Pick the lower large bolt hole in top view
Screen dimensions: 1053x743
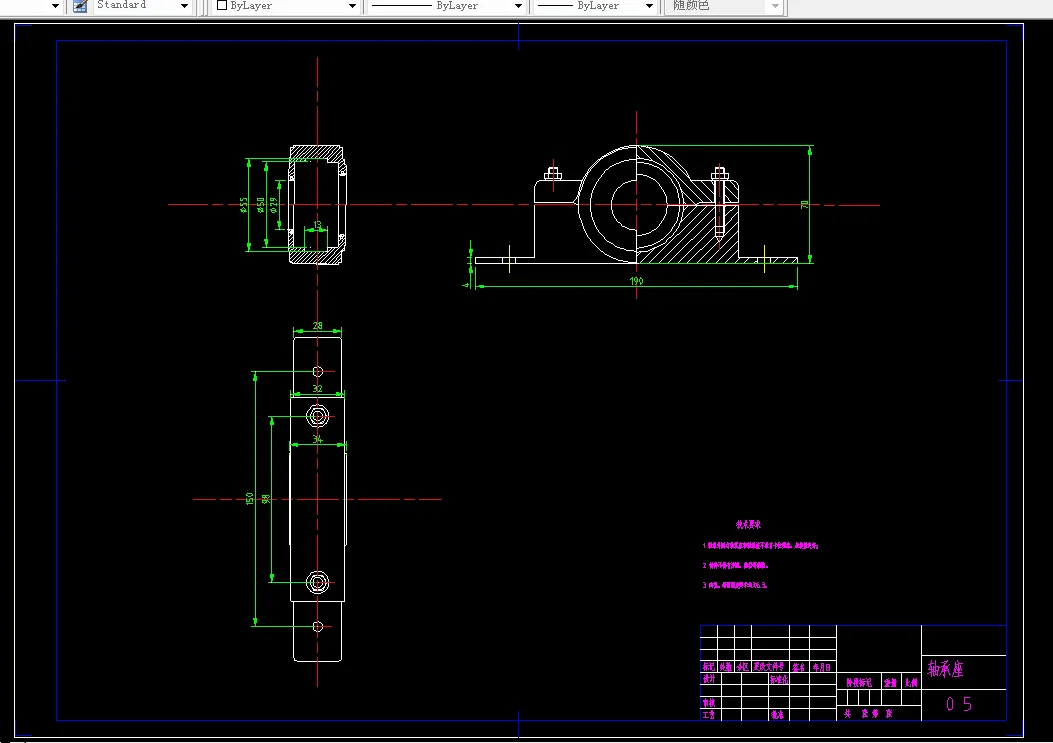coord(318,582)
